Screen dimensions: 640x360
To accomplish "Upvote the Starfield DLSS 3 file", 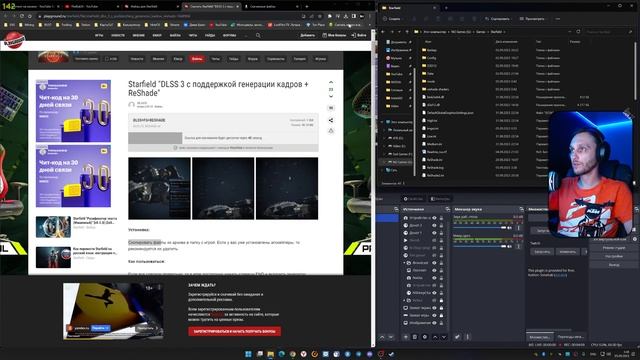I will (x=331, y=82).
